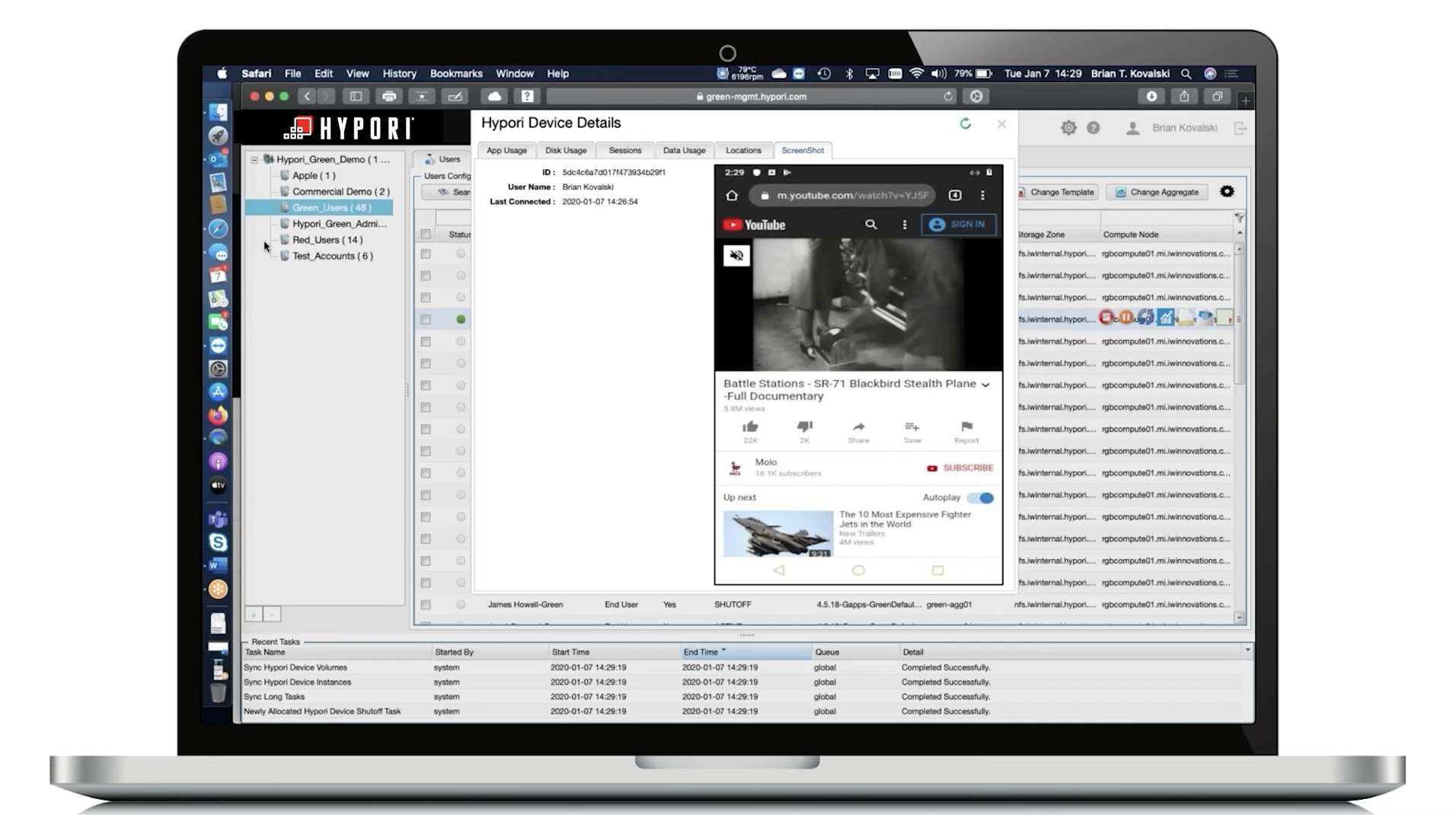Open the YouTube three-dot options menu
The height and width of the screenshot is (815, 1456).
point(904,225)
